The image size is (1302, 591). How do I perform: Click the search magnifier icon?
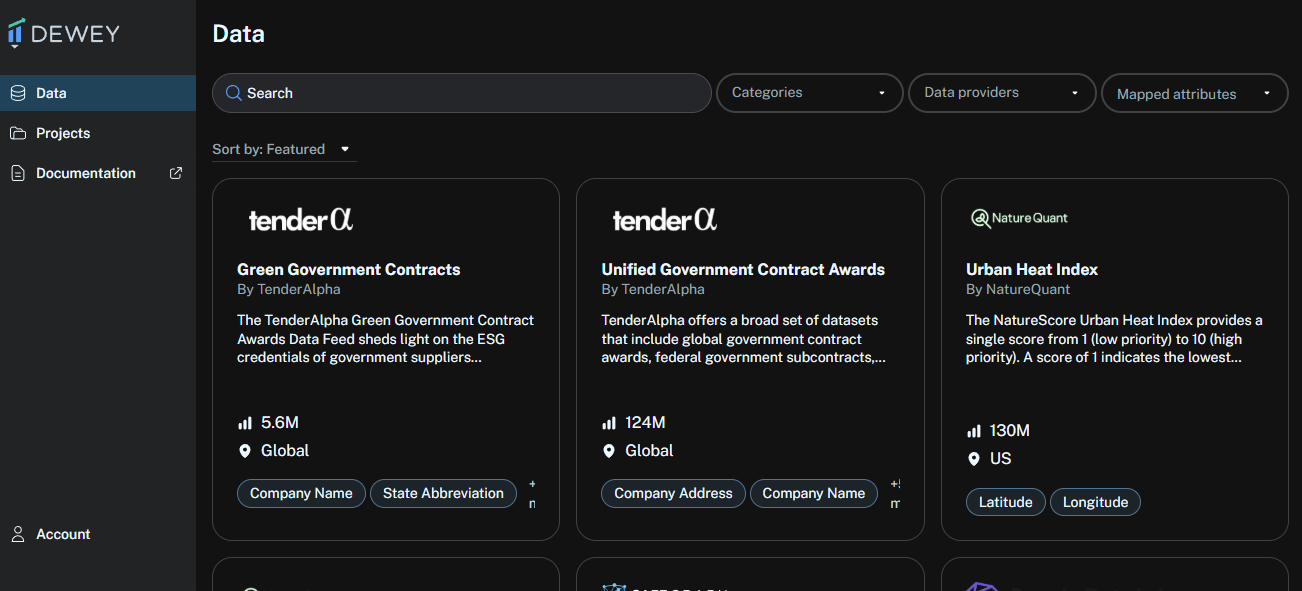(x=234, y=93)
